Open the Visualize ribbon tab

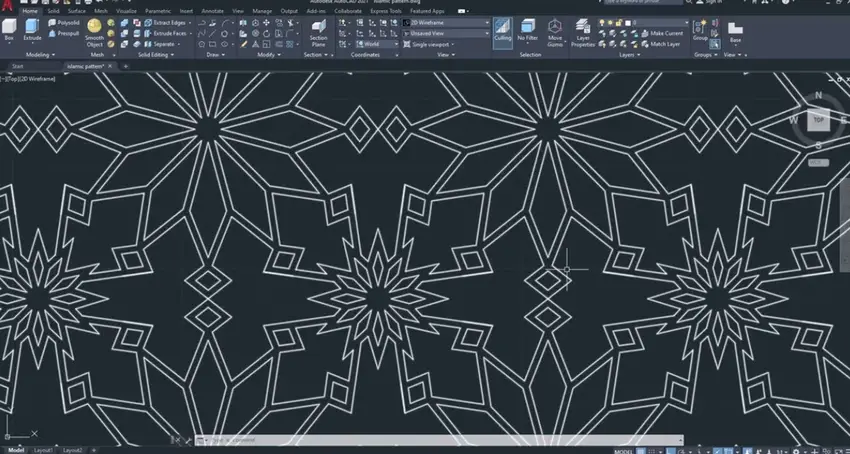pos(126,11)
